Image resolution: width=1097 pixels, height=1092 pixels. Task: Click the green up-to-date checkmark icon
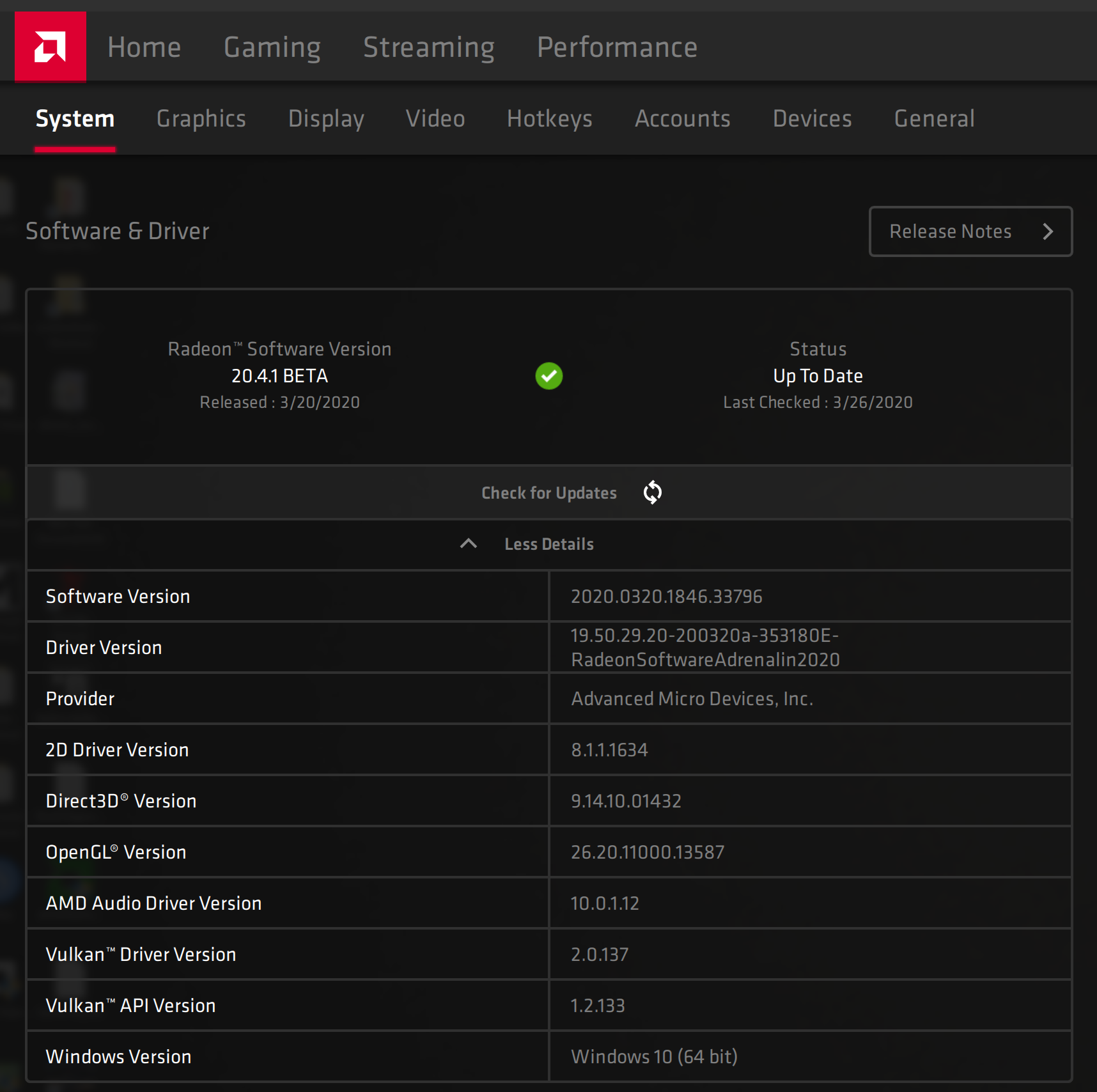[548, 376]
